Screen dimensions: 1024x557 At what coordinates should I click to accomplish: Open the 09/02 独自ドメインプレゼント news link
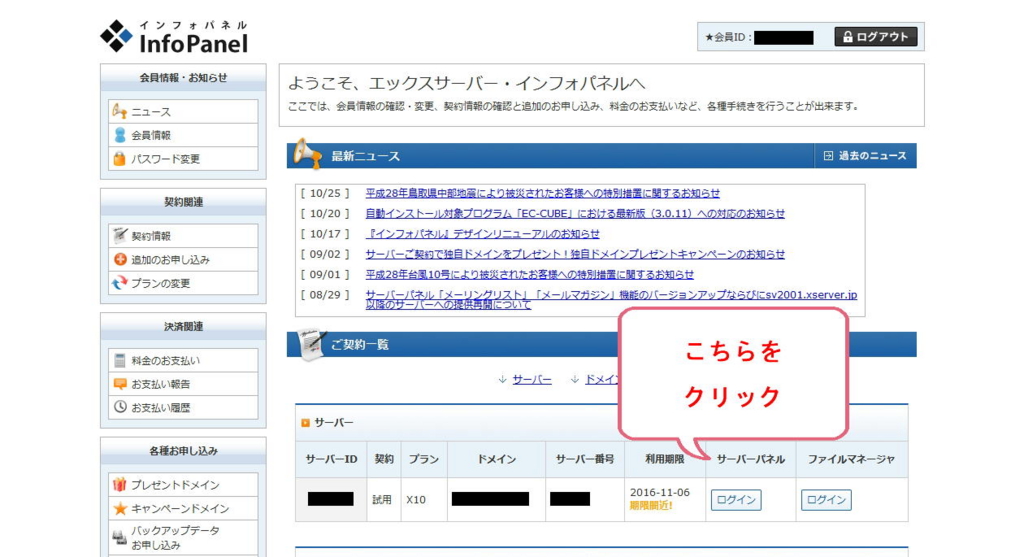[x=575, y=254]
